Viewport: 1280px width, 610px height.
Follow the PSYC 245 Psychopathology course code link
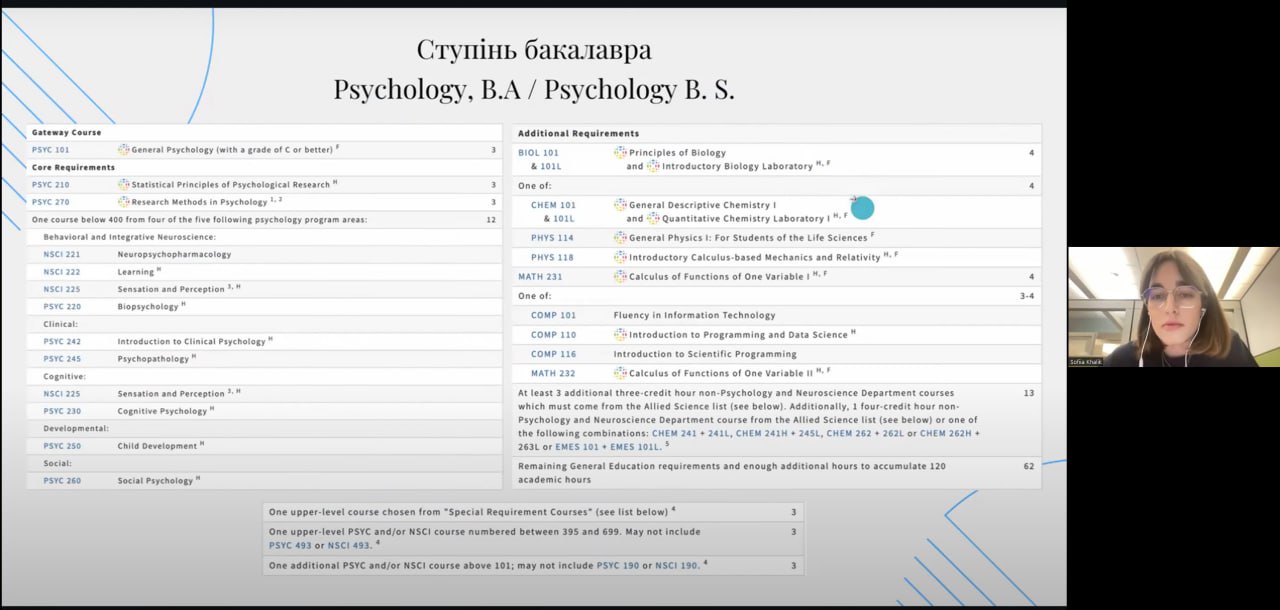62,359
